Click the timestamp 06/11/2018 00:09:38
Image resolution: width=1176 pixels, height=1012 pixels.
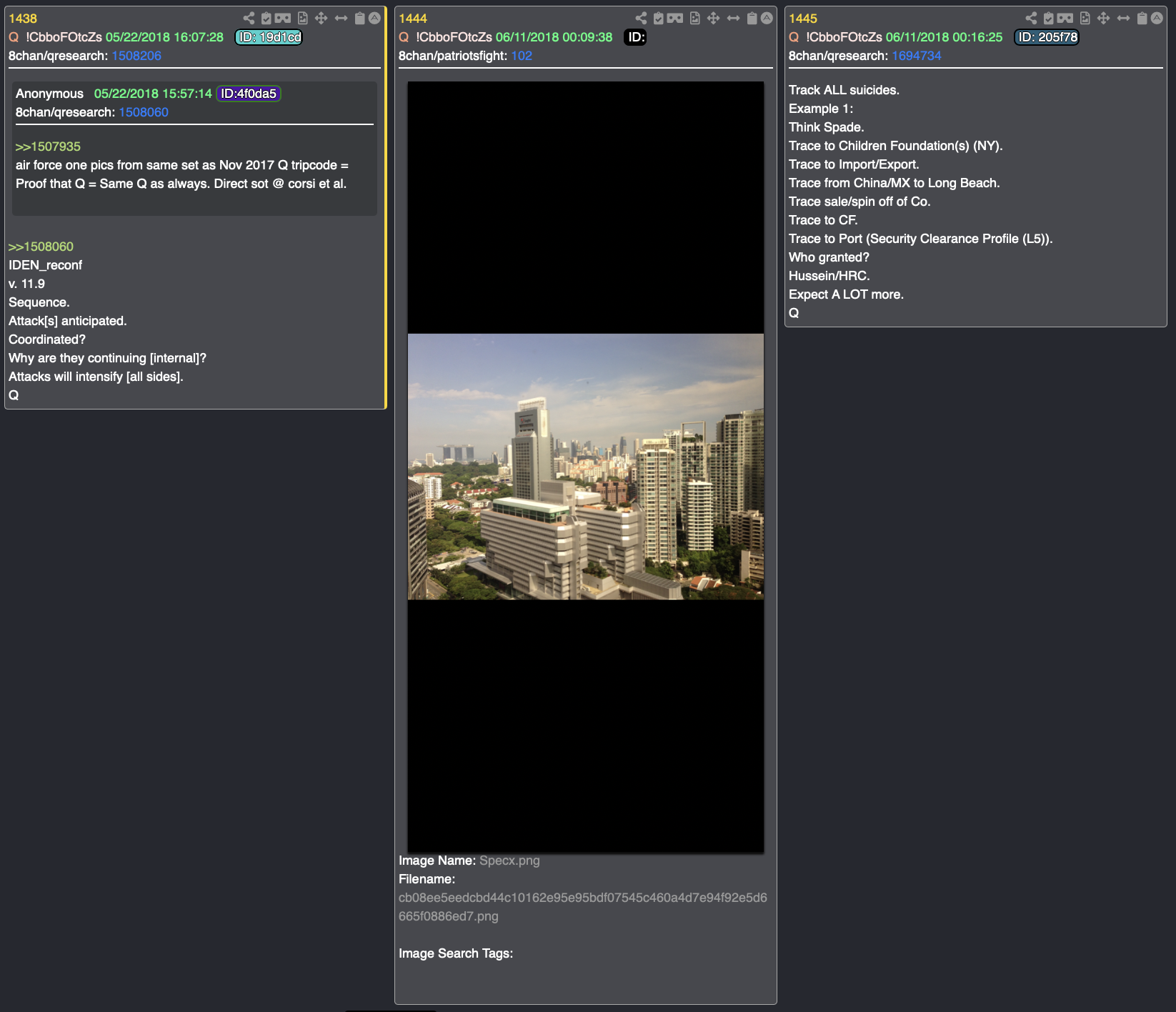tap(554, 37)
